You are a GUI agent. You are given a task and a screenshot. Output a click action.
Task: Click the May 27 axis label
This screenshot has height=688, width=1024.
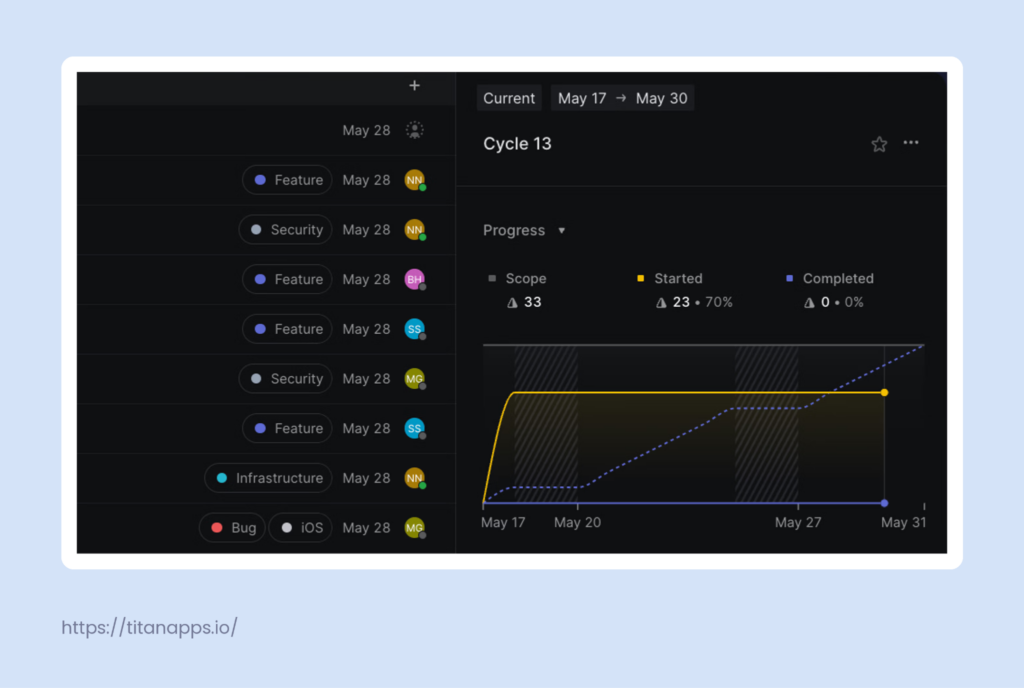coord(798,522)
